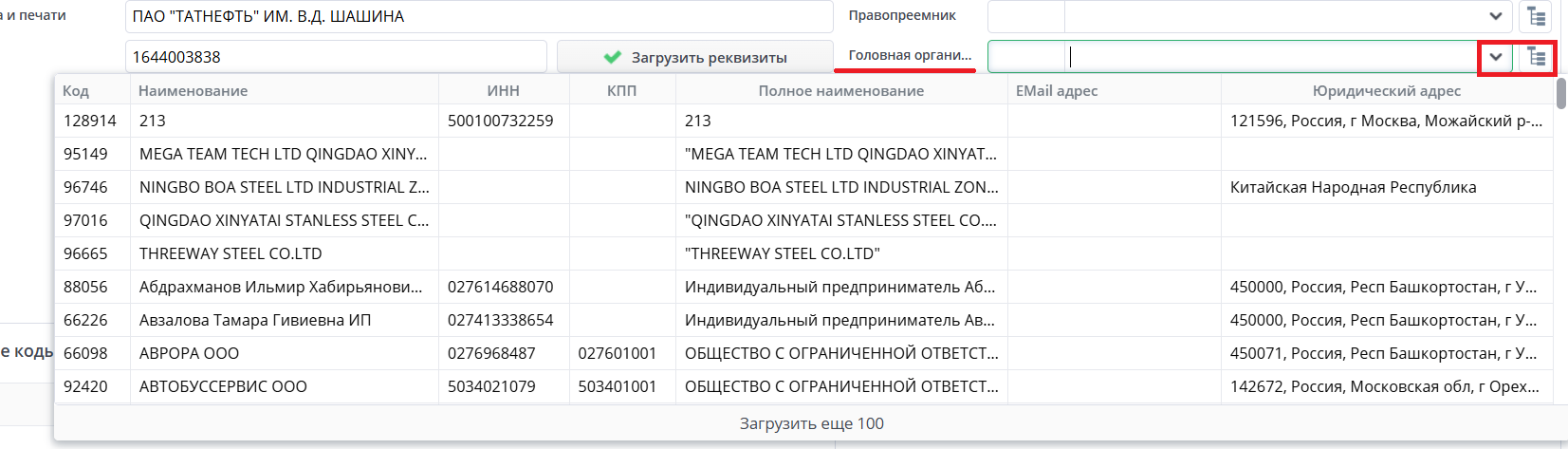Sort by the Наименование column header
This screenshot has height=449, width=1568.
[x=193, y=91]
